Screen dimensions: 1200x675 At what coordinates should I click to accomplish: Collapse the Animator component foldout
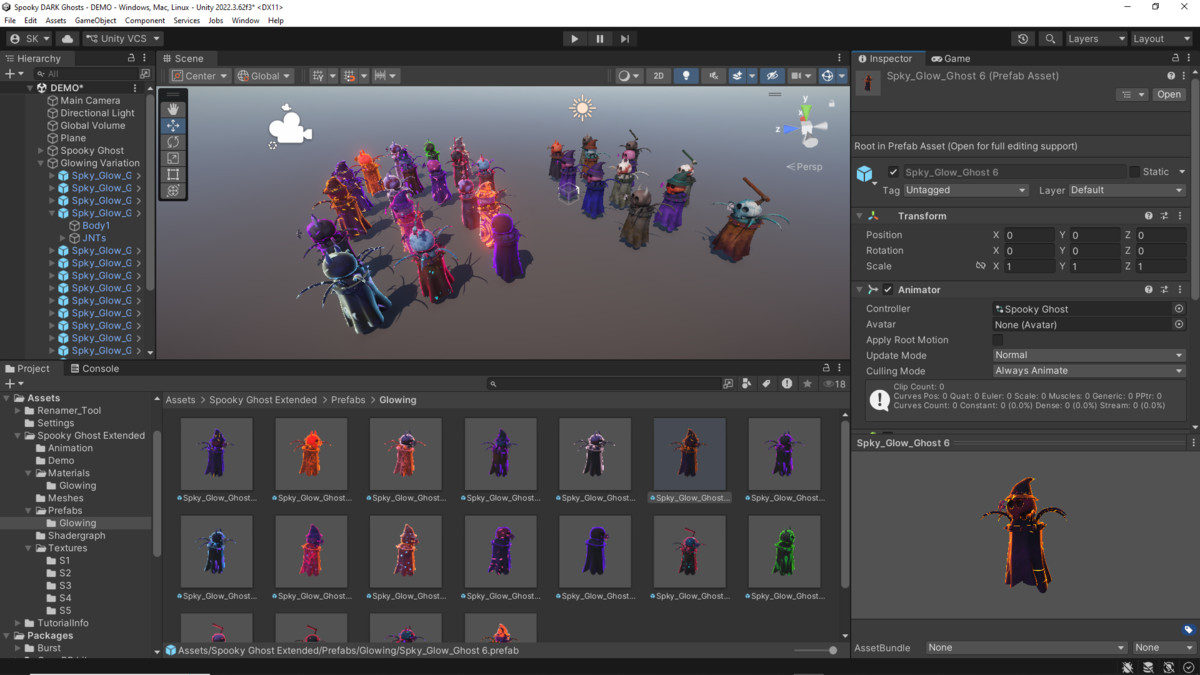(859, 290)
